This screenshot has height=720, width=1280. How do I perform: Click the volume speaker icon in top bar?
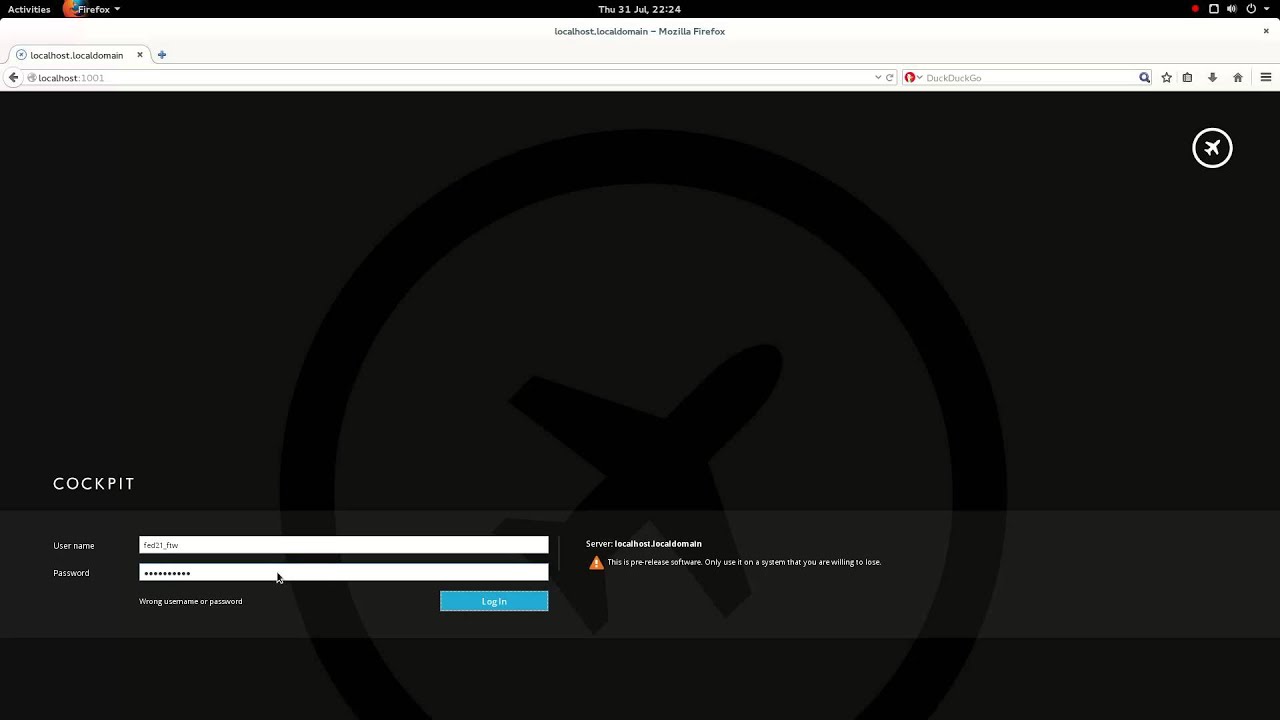click(x=1231, y=9)
